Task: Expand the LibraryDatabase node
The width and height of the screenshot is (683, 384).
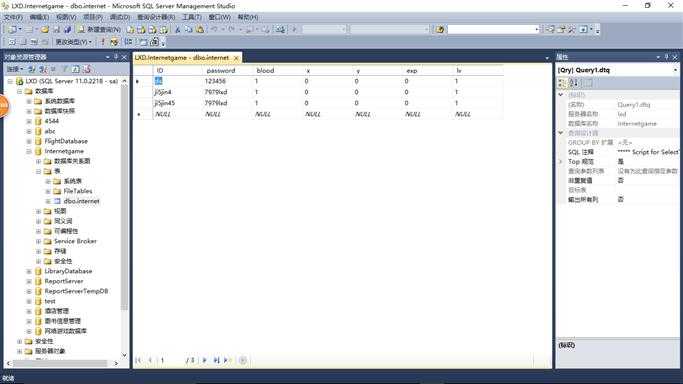Action: tap(29, 271)
